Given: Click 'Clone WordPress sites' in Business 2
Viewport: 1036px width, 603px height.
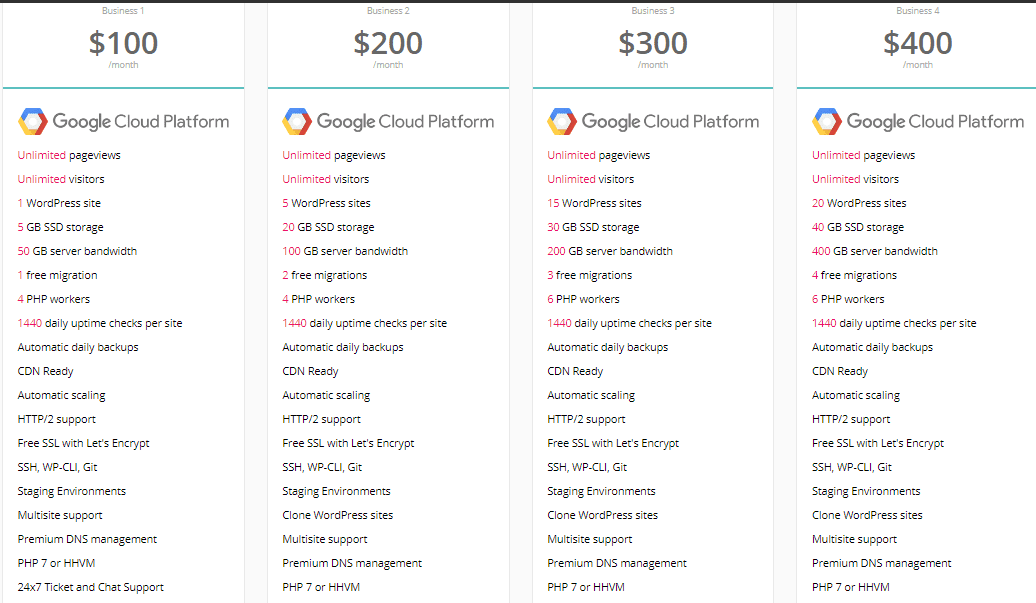Looking at the screenshot, I should coord(338,515).
